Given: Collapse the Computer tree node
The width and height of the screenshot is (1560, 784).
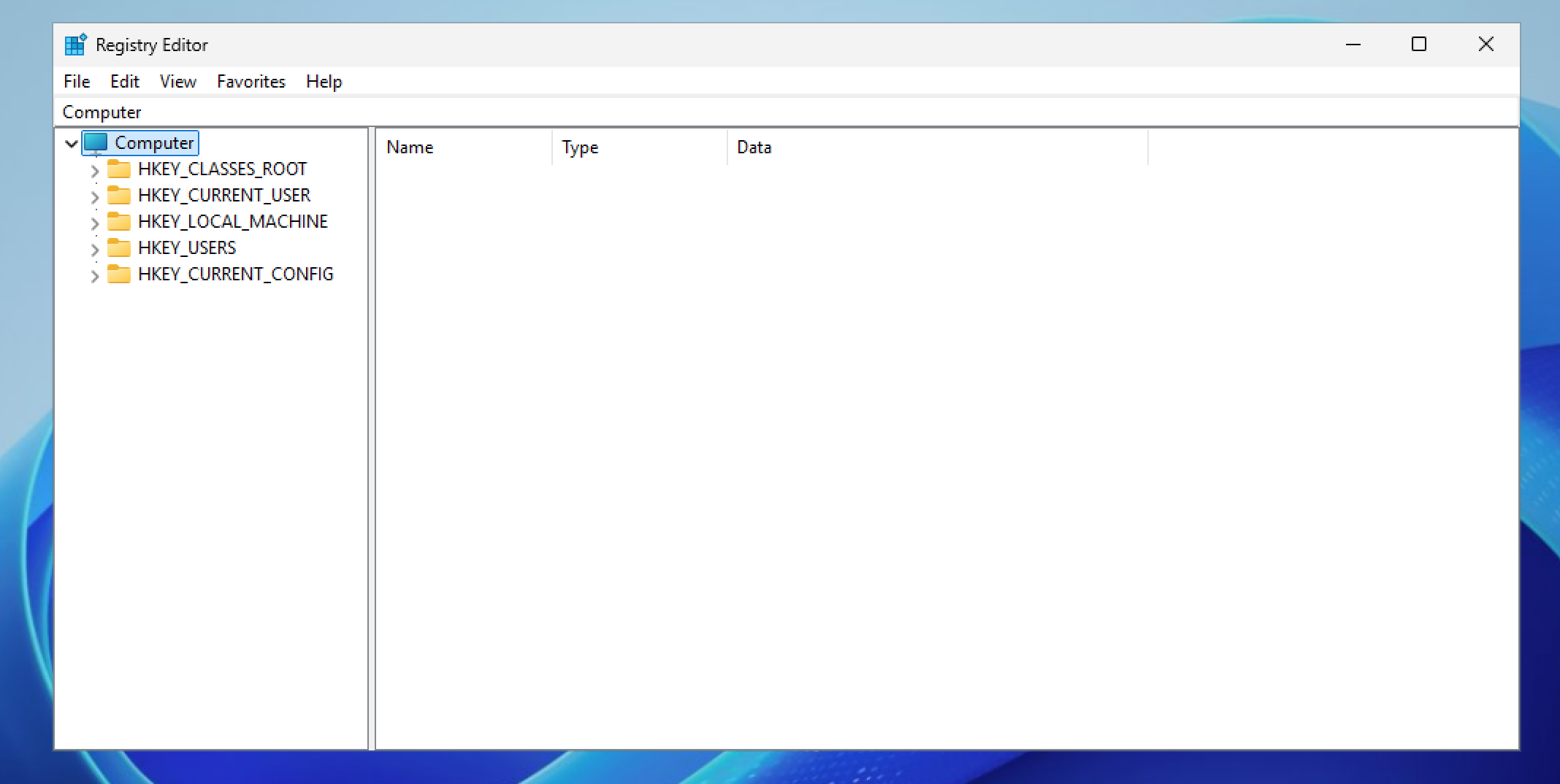Looking at the screenshot, I should [72, 143].
